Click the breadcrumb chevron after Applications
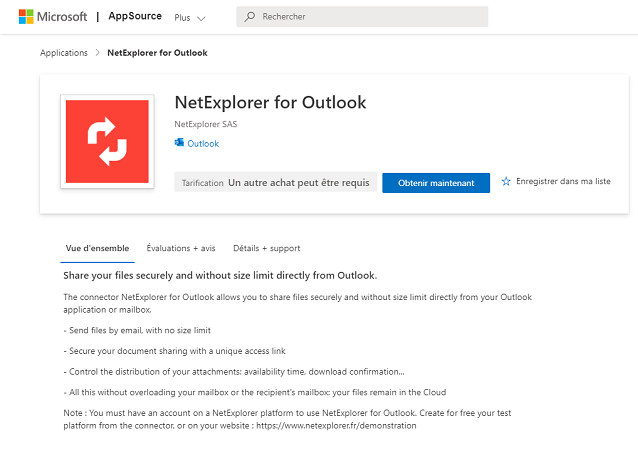The height and width of the screenshot is (456, 638). [97, 52]
